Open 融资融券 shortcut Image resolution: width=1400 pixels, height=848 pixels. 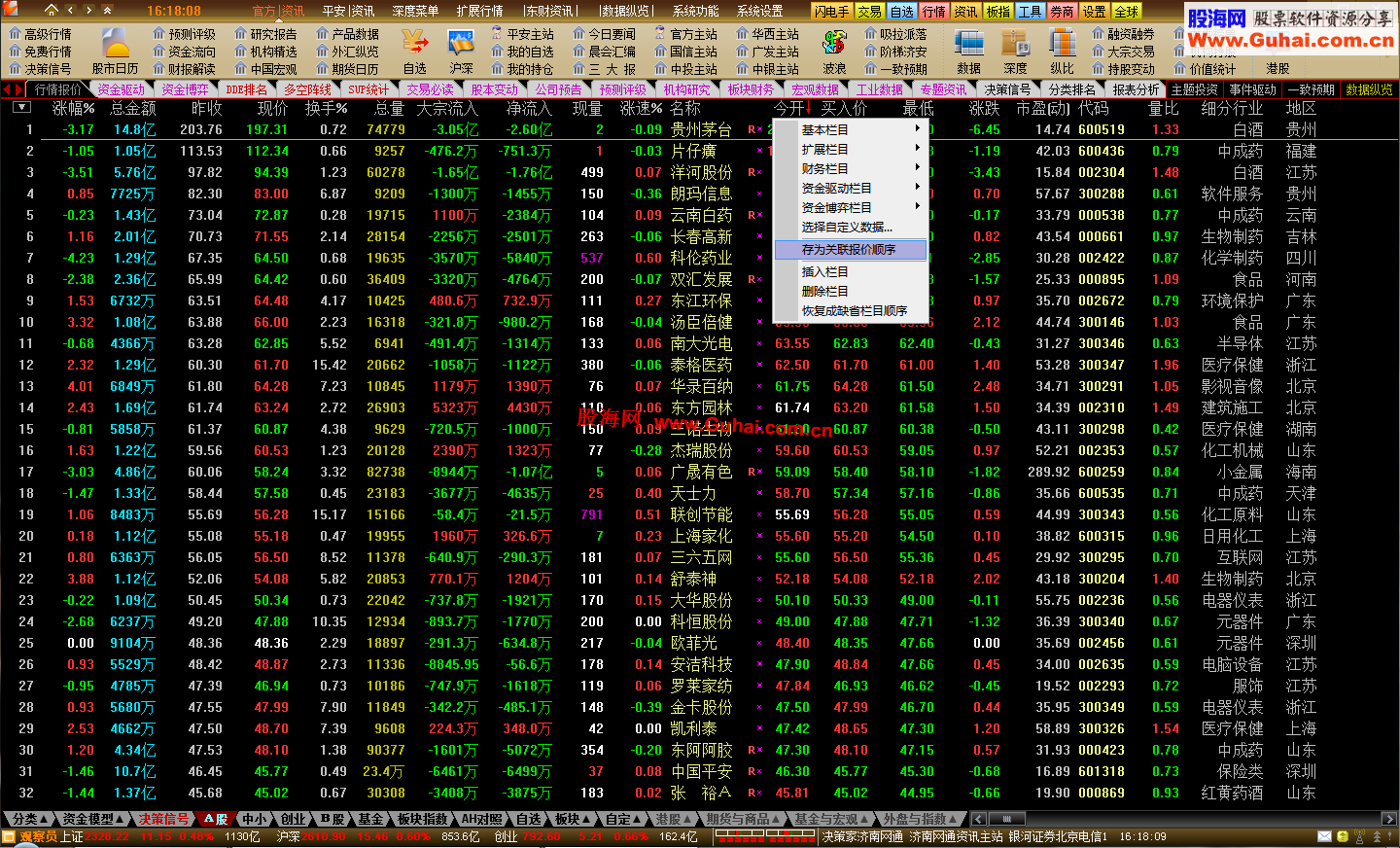pos(1123,34)
